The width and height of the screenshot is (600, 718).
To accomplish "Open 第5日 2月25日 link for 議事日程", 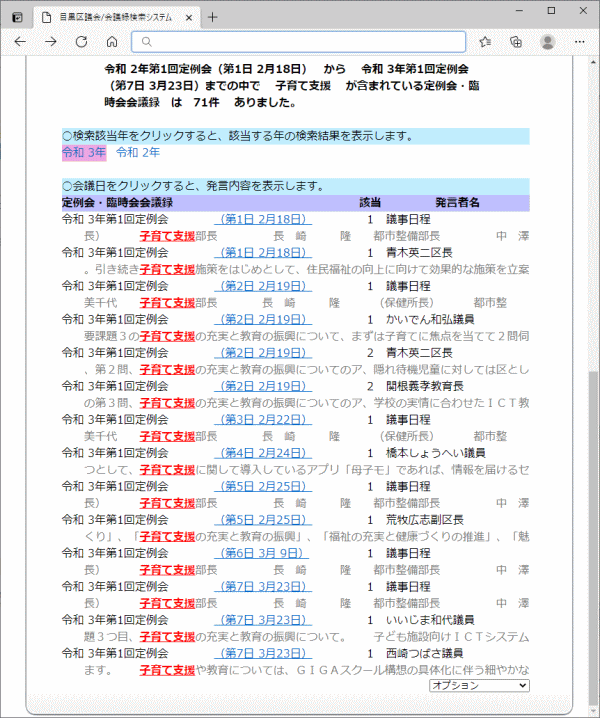I will tap(263, 487).
